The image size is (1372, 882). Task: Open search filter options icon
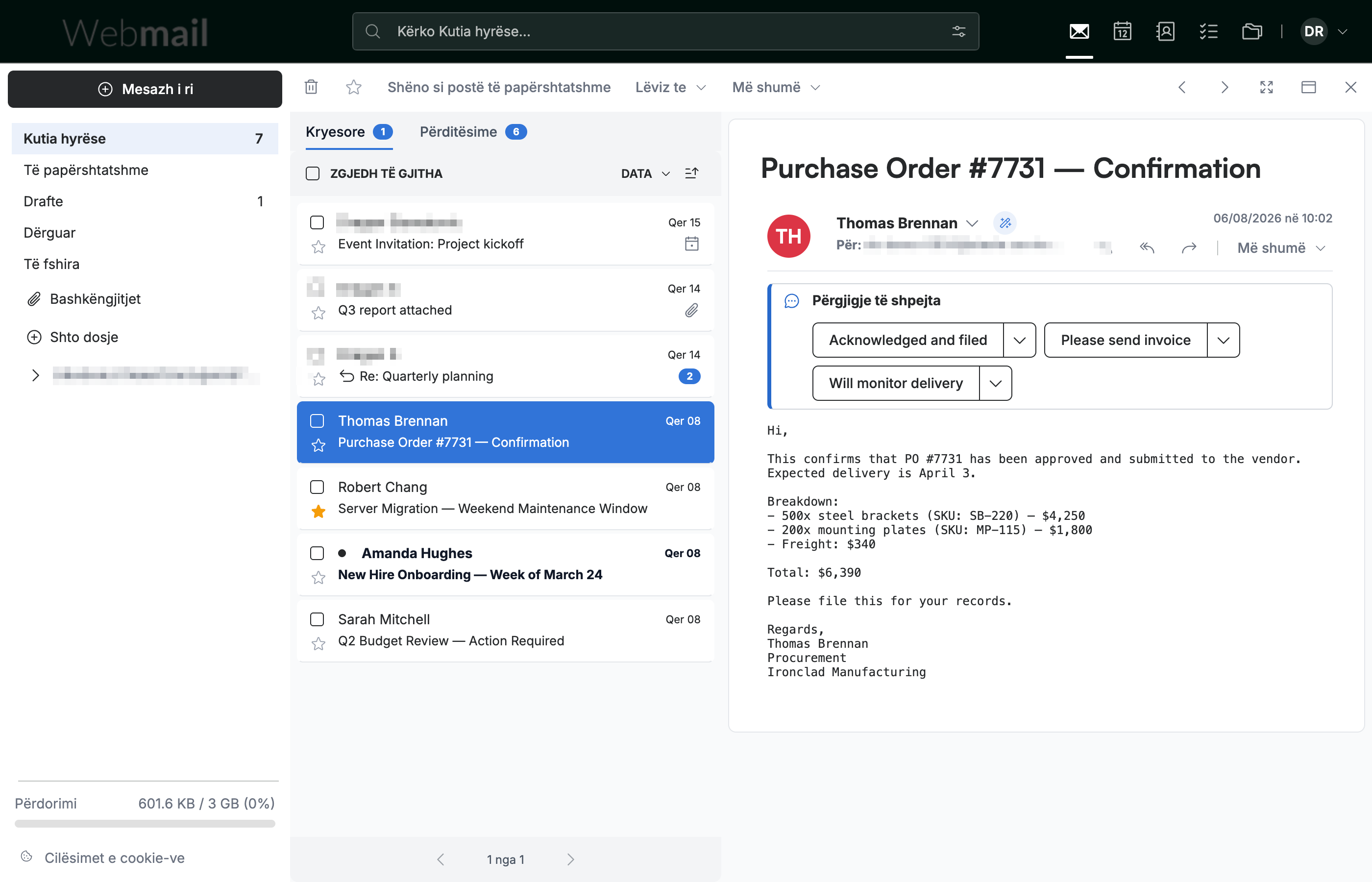[958, 31]
